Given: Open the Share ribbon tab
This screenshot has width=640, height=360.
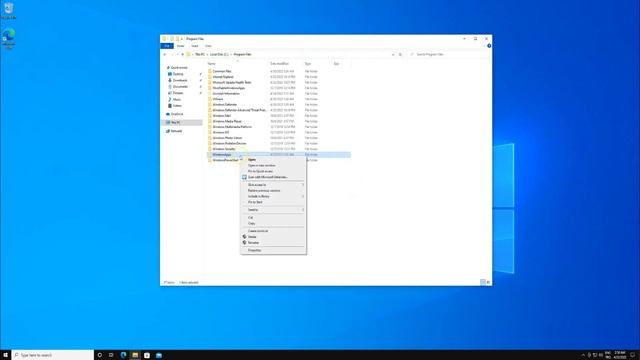Looking at the screenshot, I should (x=195, y=46).
